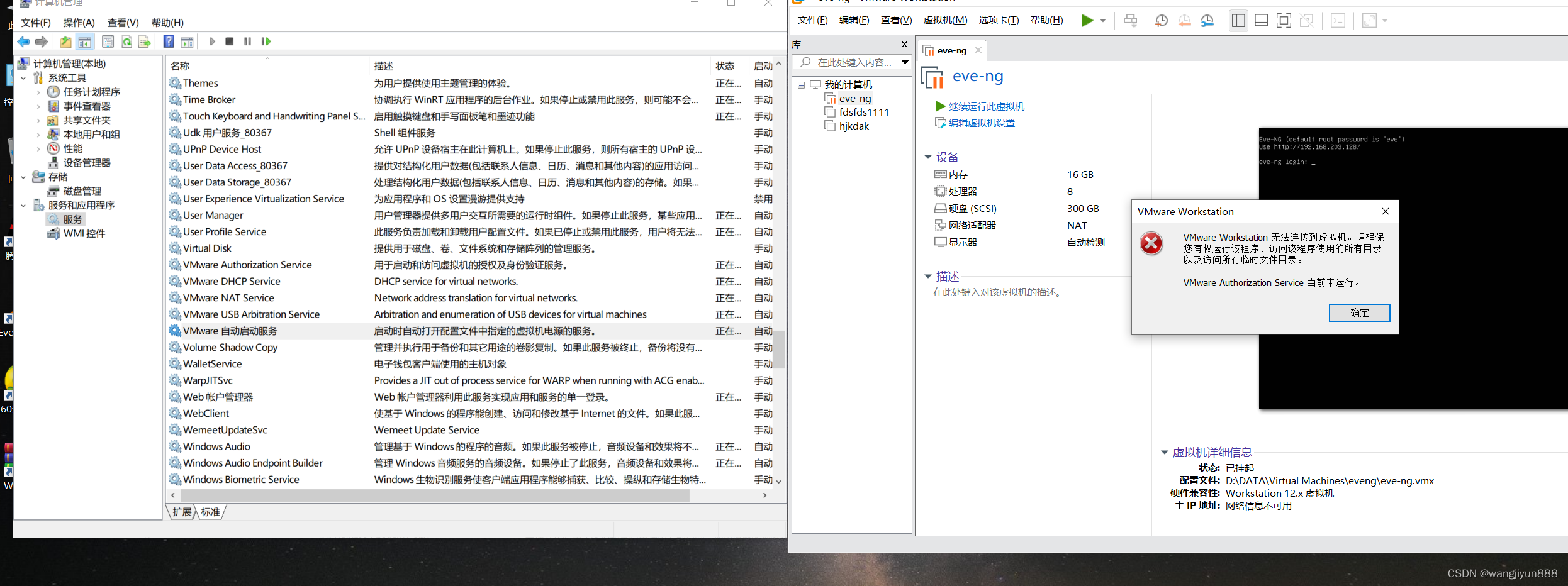Viewport: 1568px width, 586px height.
Task: Click the Restart Service icon
Action: (266, 41)
